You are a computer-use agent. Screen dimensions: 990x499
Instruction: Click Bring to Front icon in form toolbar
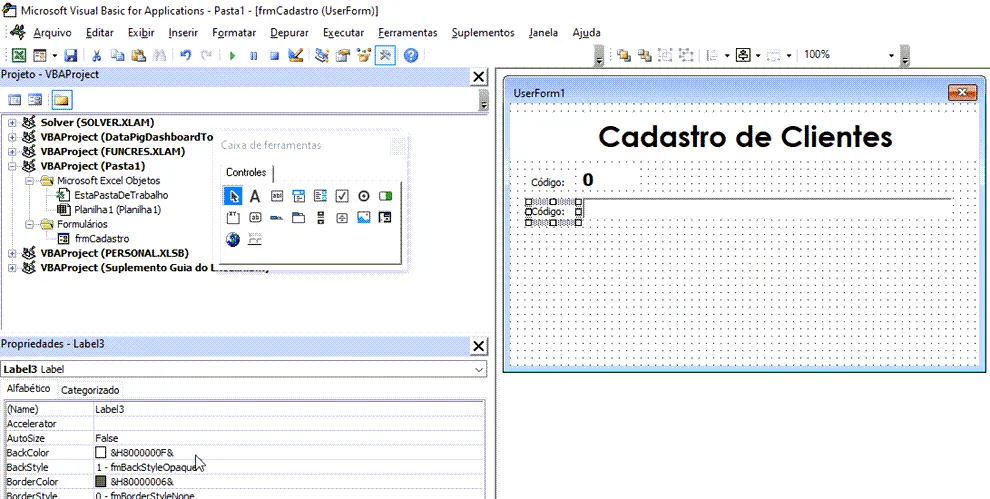(x=624, y=56)
